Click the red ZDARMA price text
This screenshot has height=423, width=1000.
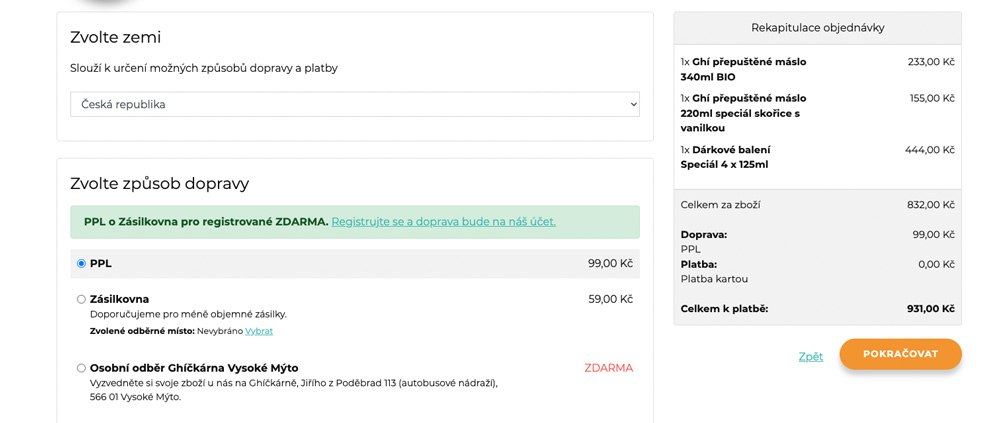click(x=608, y=368)
